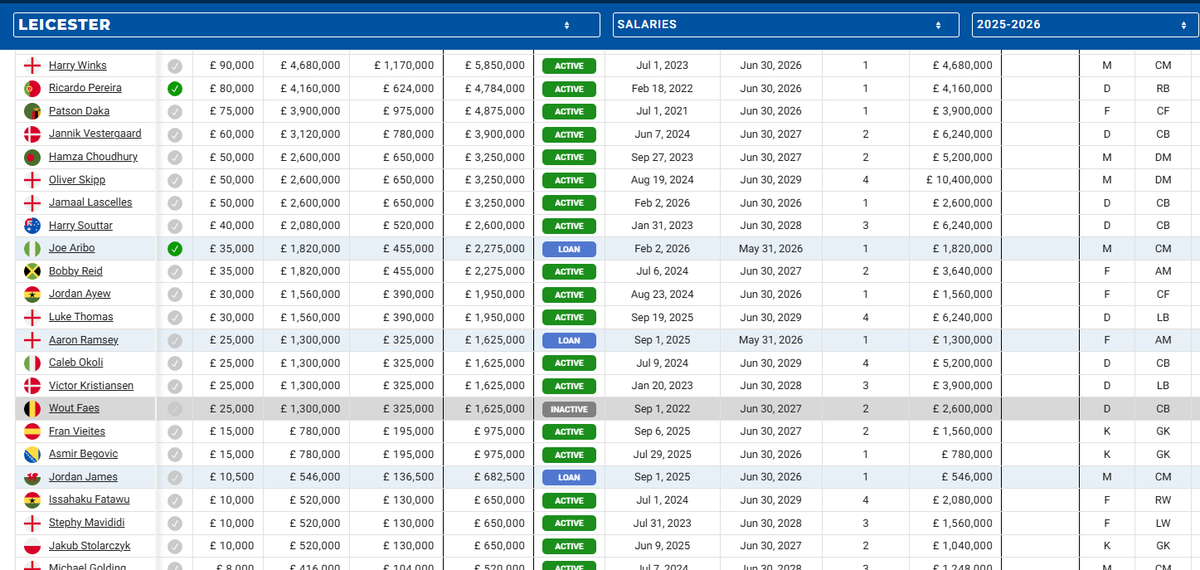Click Denmark flag icon beside Victor Kristiansen
This screenshot has width=1200, height=570.
tap(32, 385)
